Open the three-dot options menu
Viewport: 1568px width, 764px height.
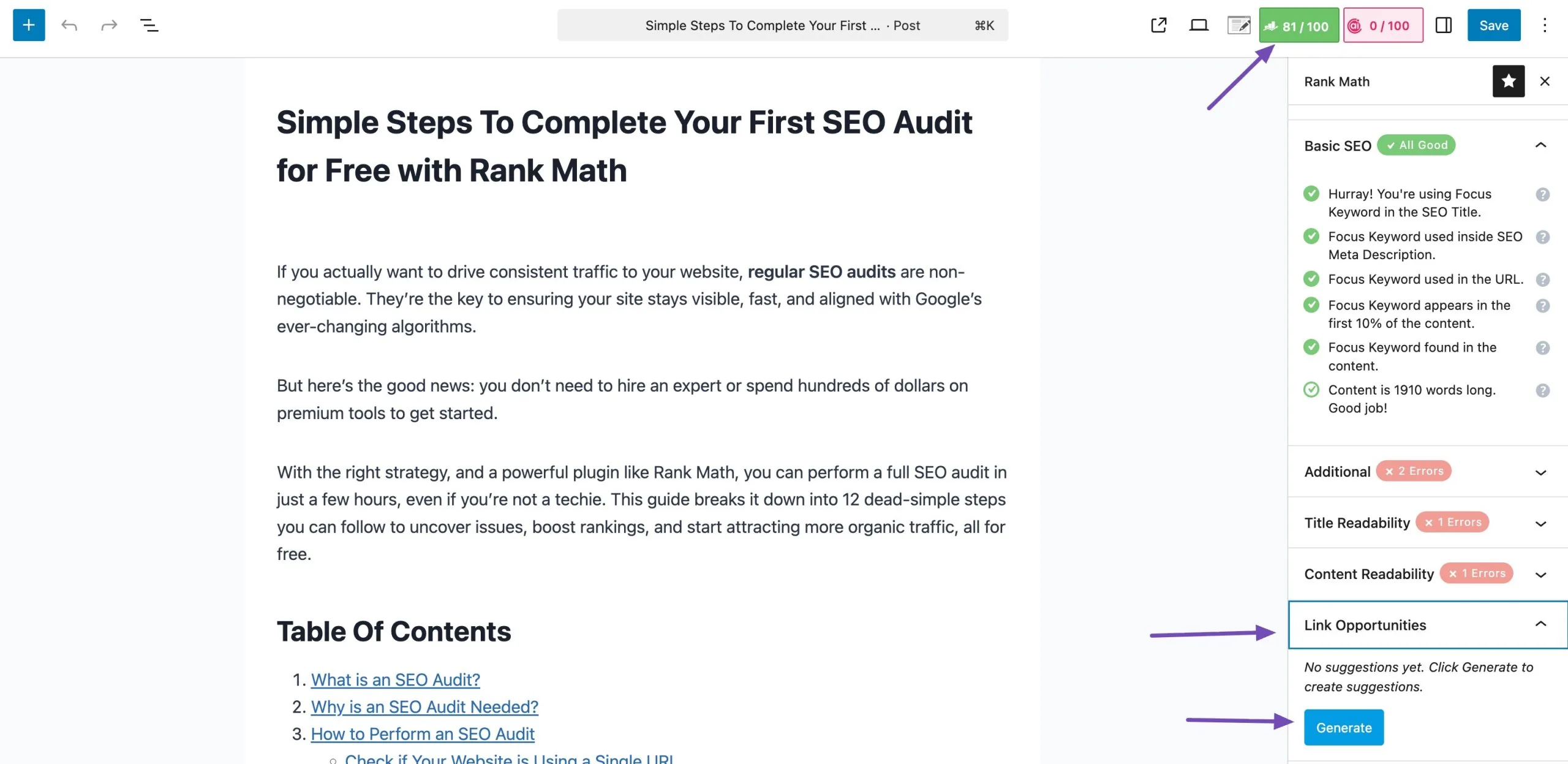(x=1545, y=25)
